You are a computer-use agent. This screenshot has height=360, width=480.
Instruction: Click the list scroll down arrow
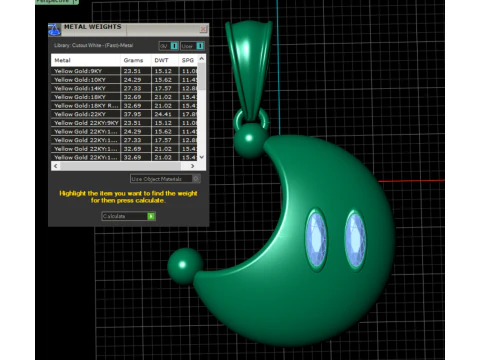[x=202, y=157]
